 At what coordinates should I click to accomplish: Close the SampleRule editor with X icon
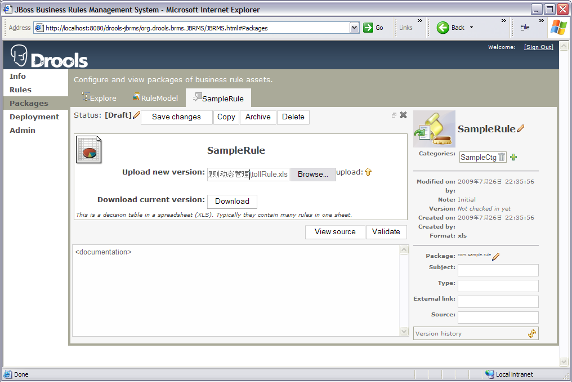click(x=403, y=115)
